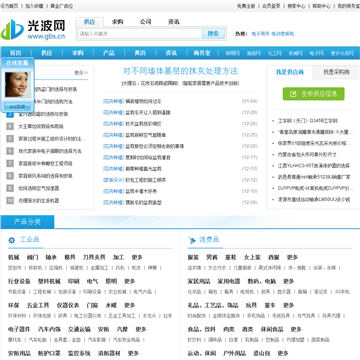Open ranked item 7 家庭装修中有哪些工程项目
The height and width of the screenshot is (360, 360).
click(x=45, y=164)
